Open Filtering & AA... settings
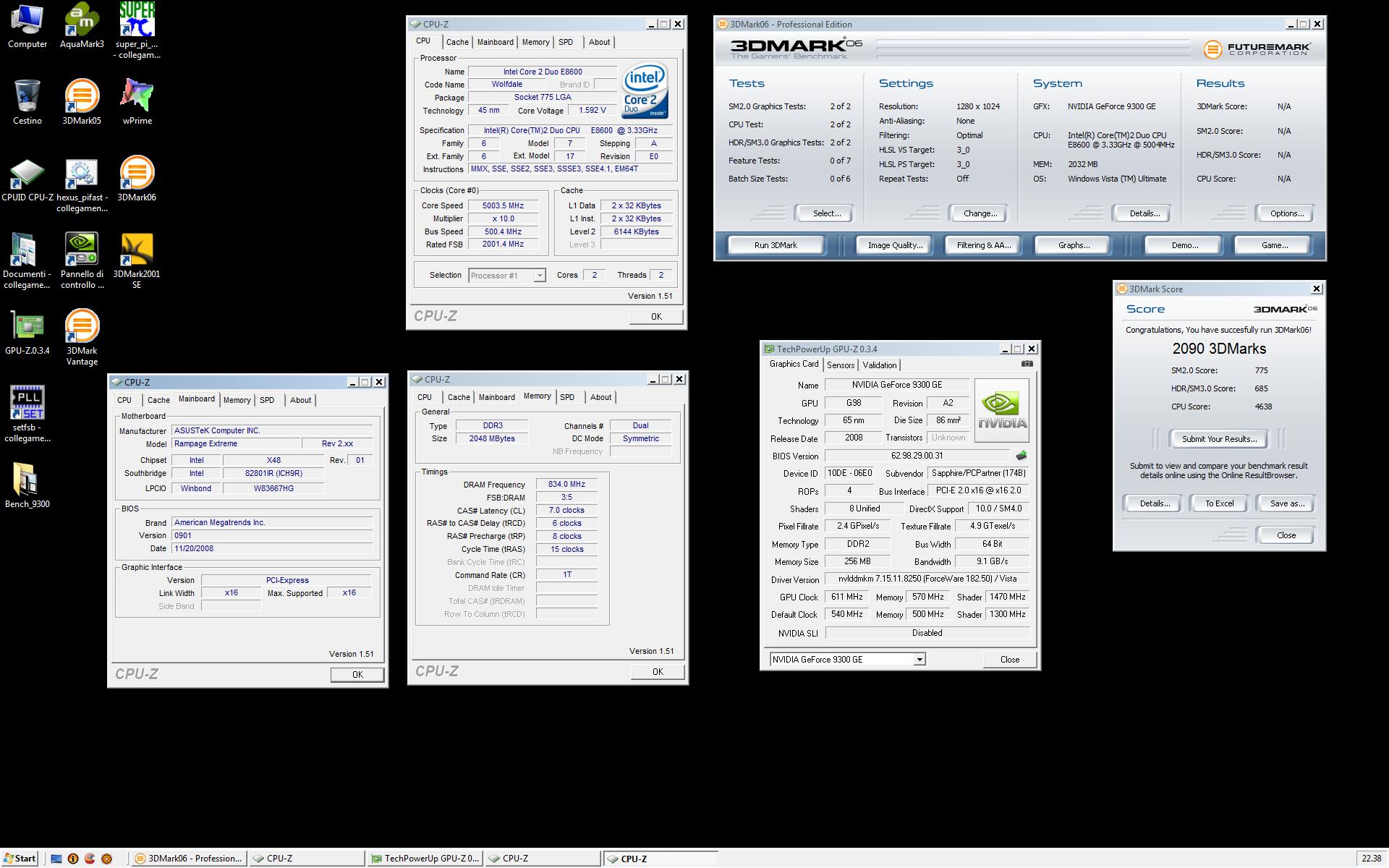This screenshot has height=868, width=1389. pyautogui.click(x=983, y=245)
